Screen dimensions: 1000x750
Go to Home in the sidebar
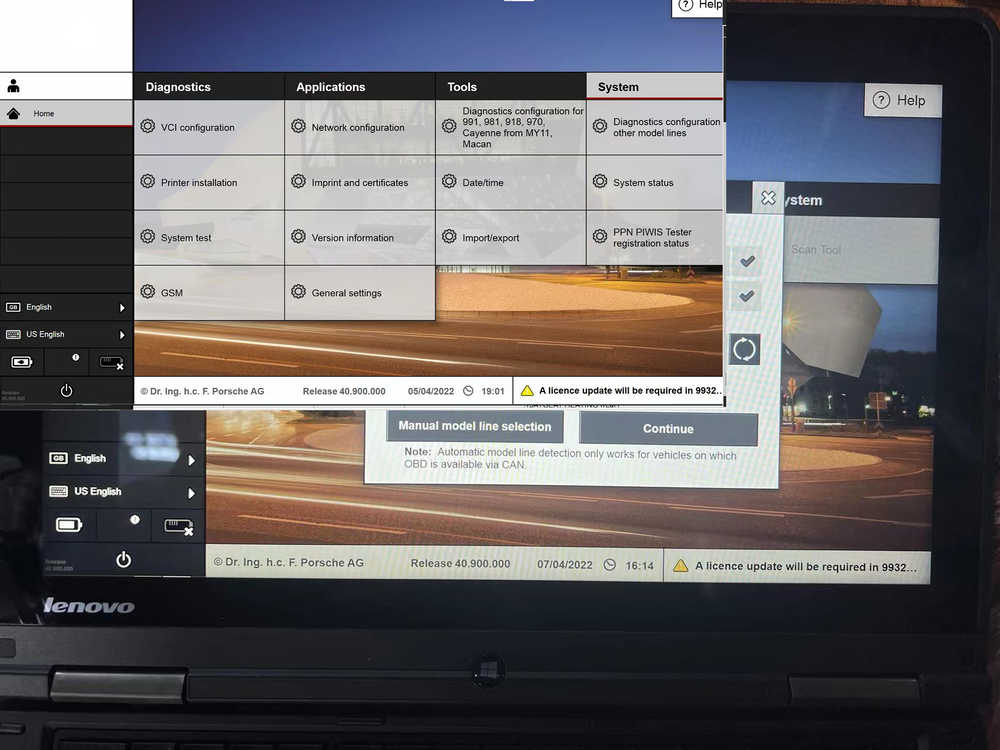66,114
